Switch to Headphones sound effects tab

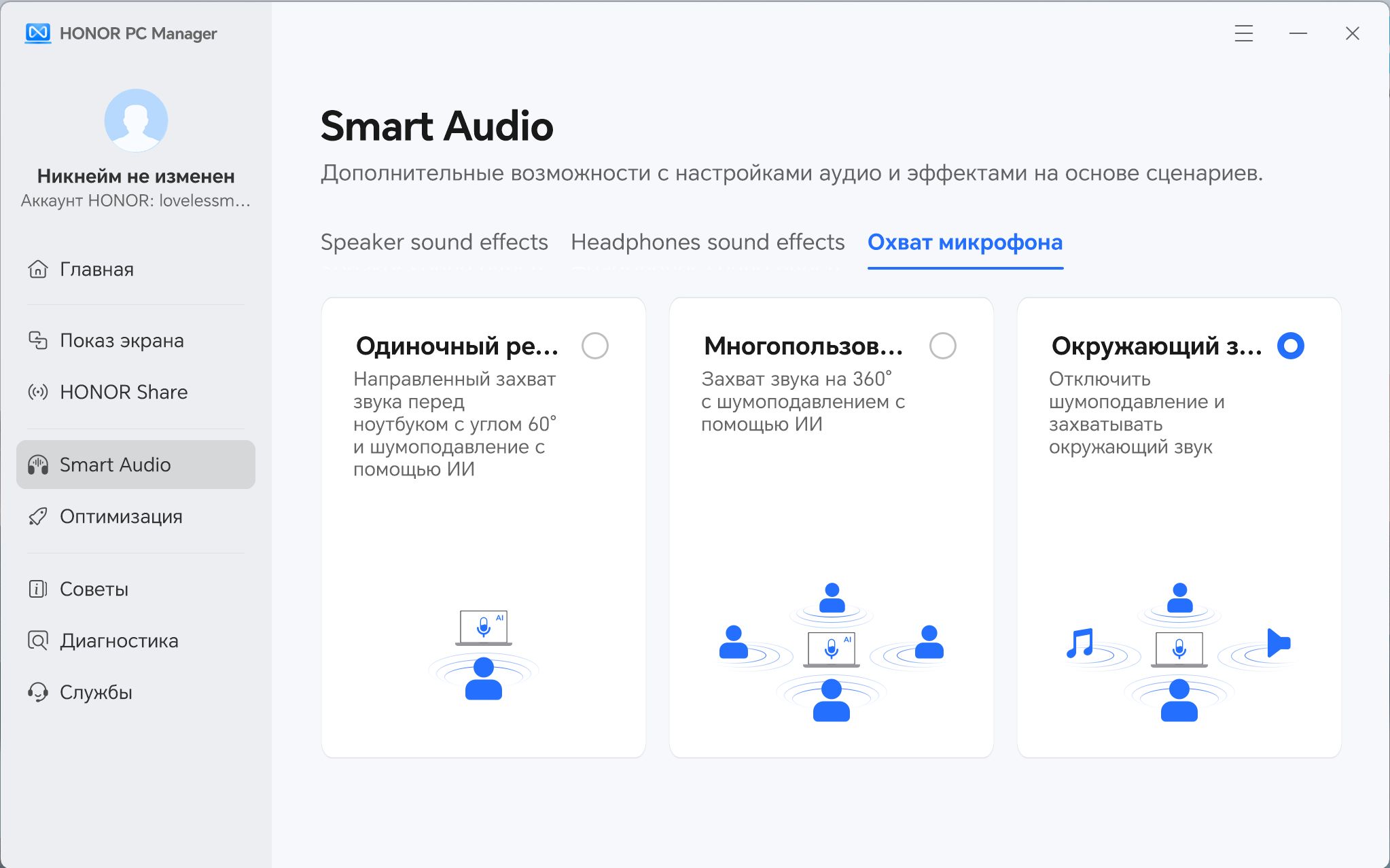[708, 242]
